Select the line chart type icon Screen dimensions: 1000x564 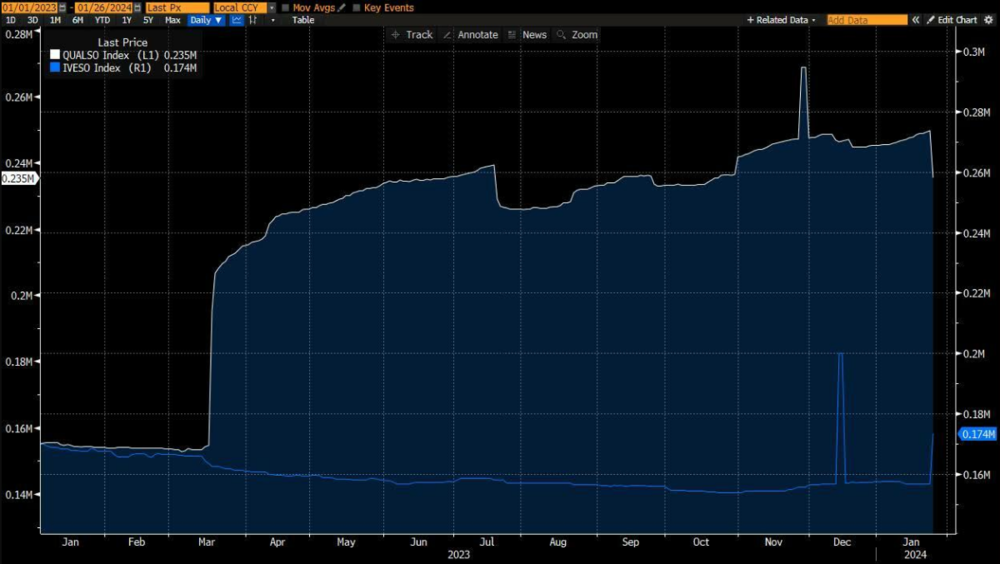coord(237,20)
